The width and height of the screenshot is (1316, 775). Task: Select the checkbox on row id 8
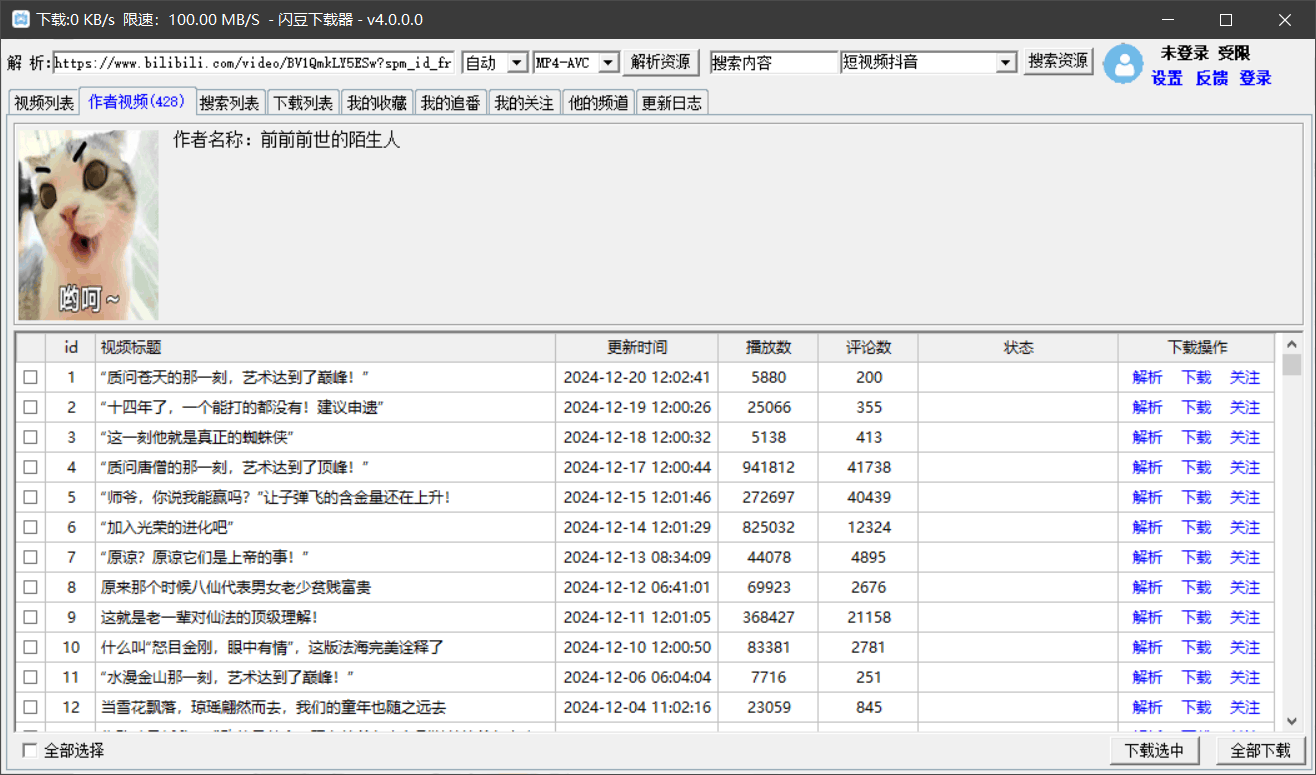point(30,588)
